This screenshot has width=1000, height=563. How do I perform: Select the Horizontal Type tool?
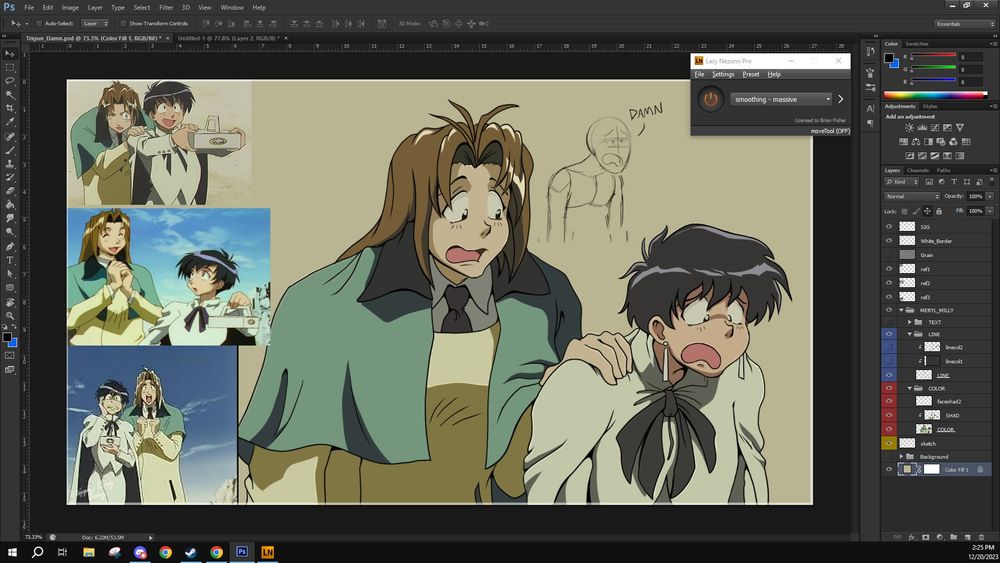click(10, 260)
